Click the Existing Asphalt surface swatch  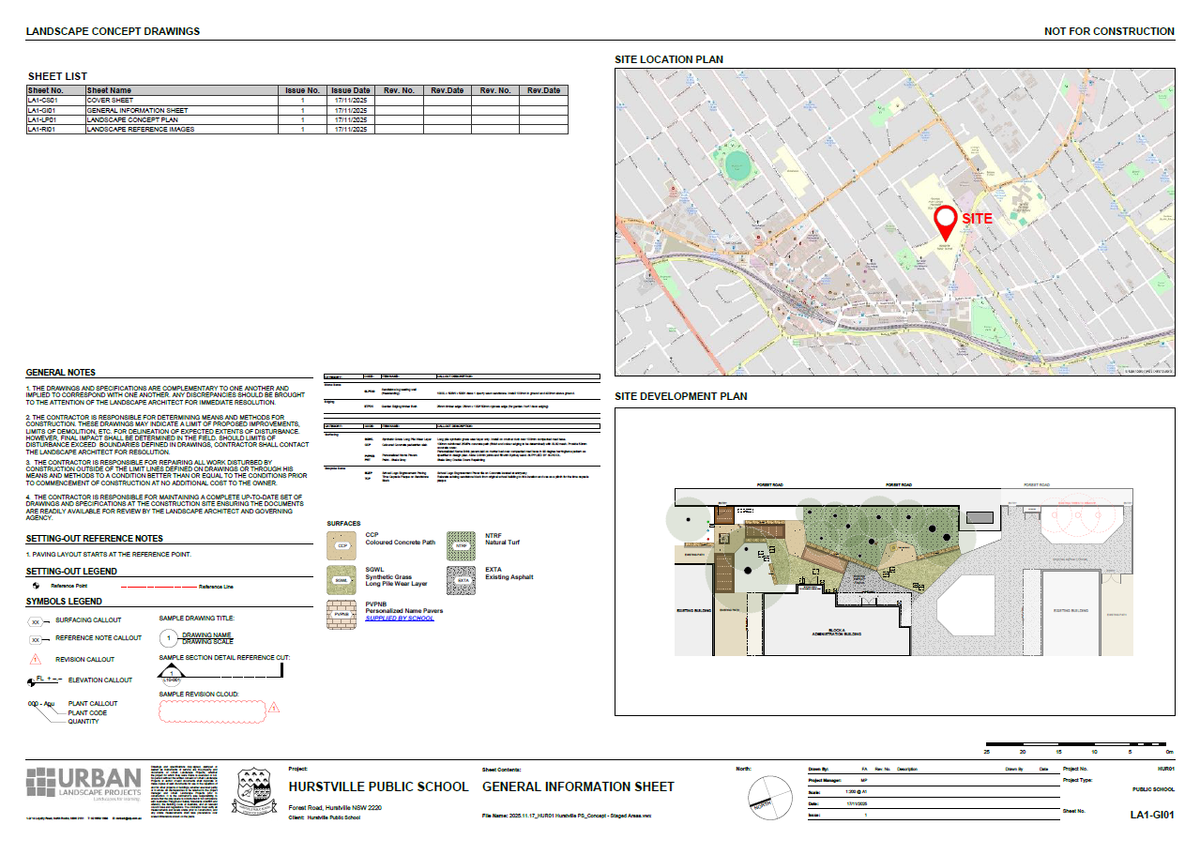click(x=462, y=579)
